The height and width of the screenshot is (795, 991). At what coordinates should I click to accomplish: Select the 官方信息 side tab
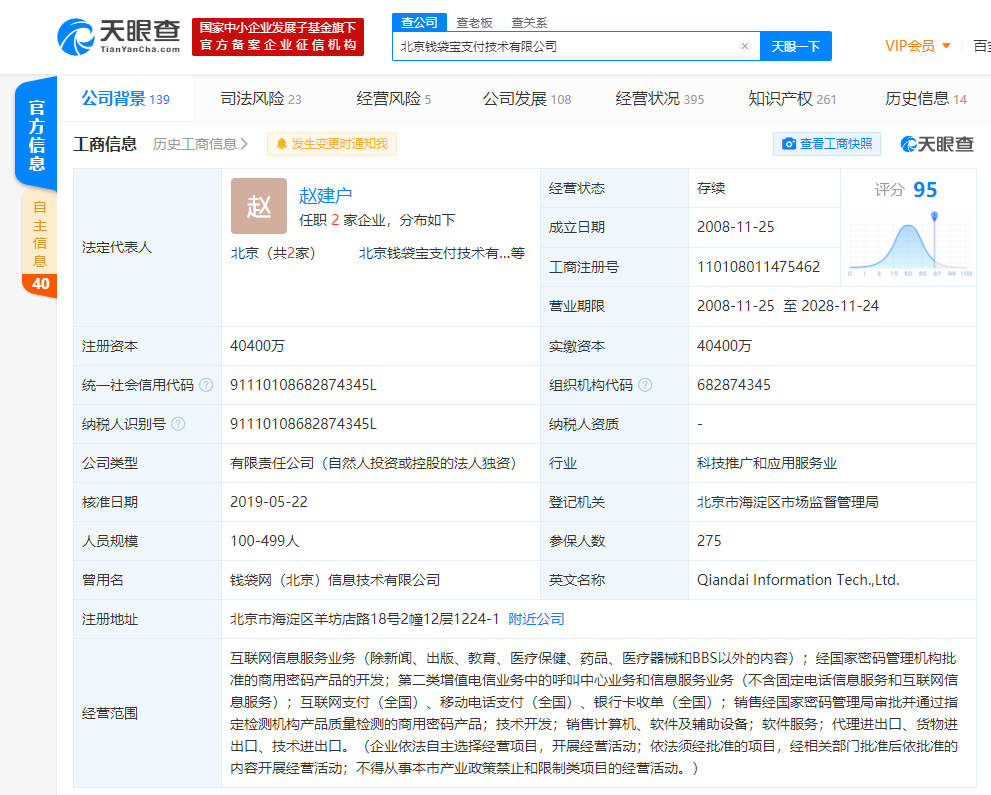(37, 134)
